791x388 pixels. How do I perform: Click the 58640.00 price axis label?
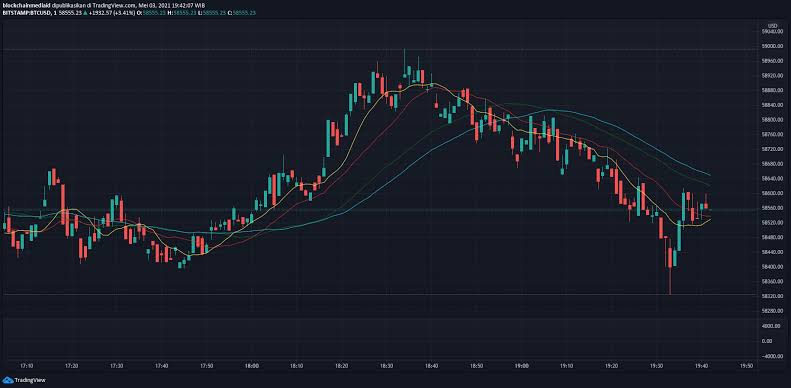pyautogui.click(x=771, y=178)
